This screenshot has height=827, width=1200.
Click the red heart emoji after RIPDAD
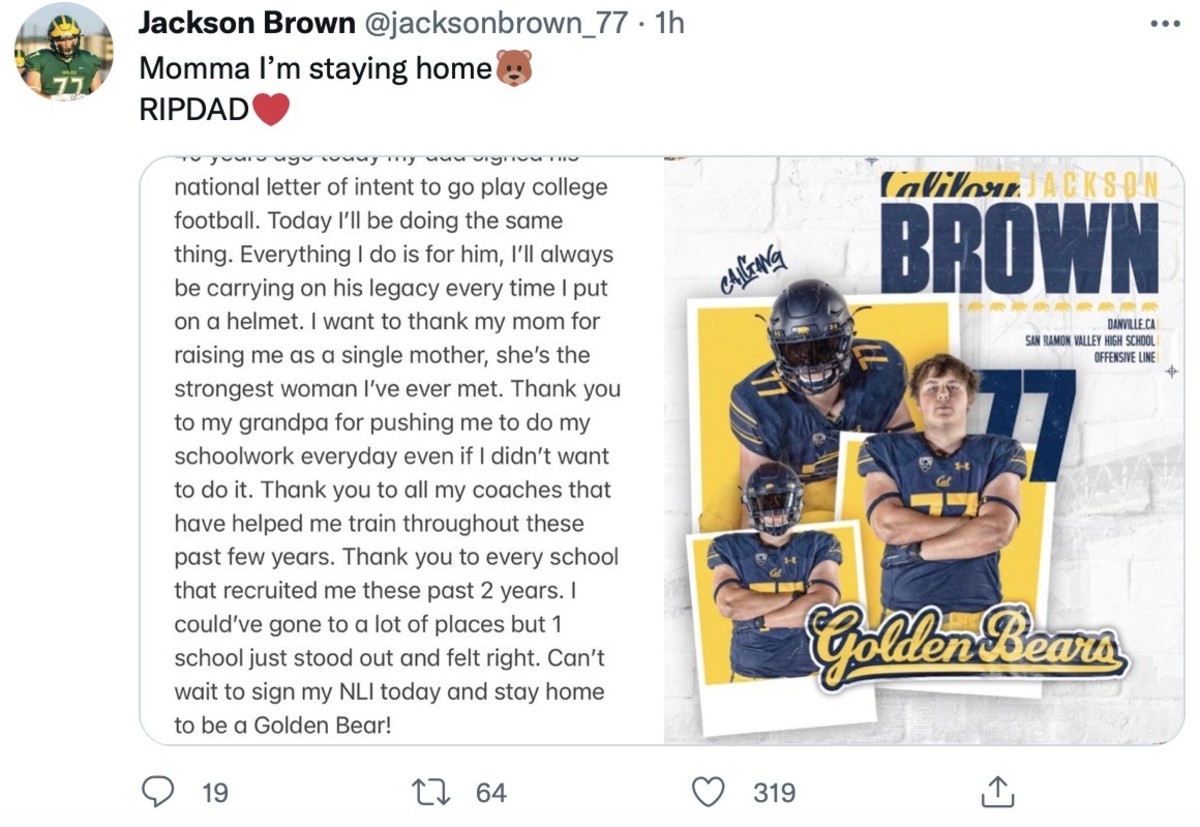[x=271, y=109]
